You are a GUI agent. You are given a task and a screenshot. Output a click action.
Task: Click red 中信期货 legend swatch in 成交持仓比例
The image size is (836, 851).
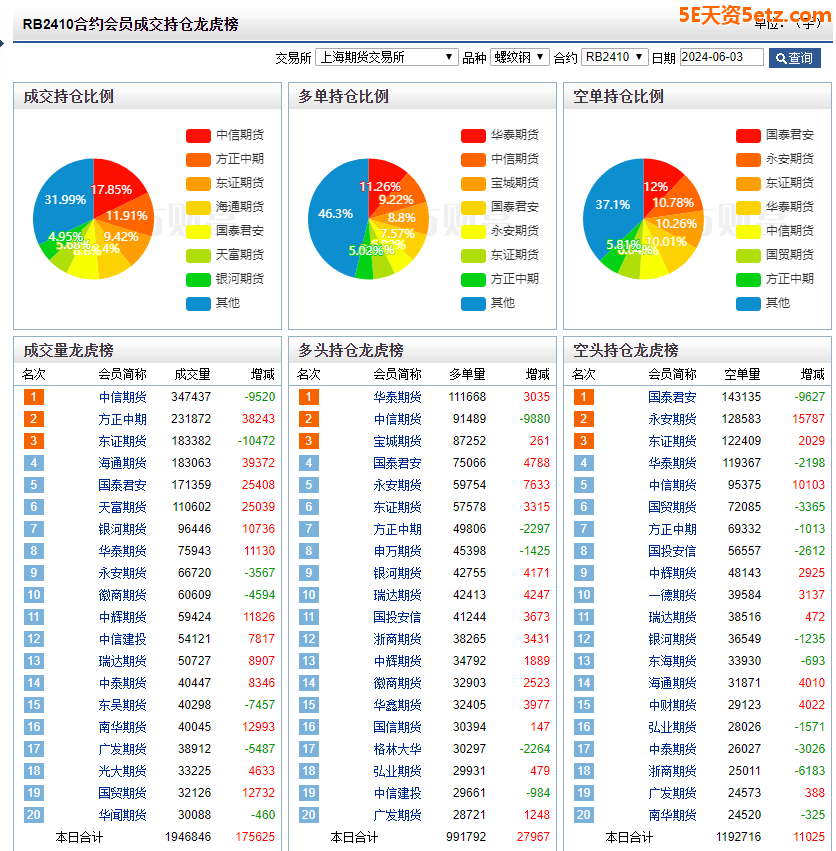198,136
